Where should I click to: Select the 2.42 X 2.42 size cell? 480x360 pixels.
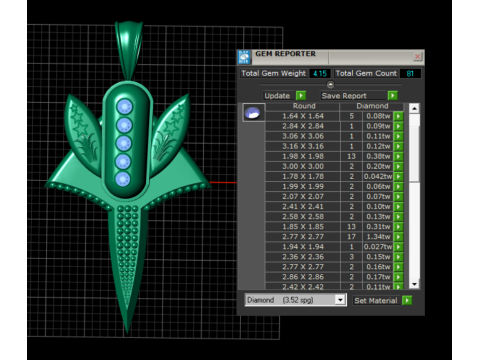(303, 287)
